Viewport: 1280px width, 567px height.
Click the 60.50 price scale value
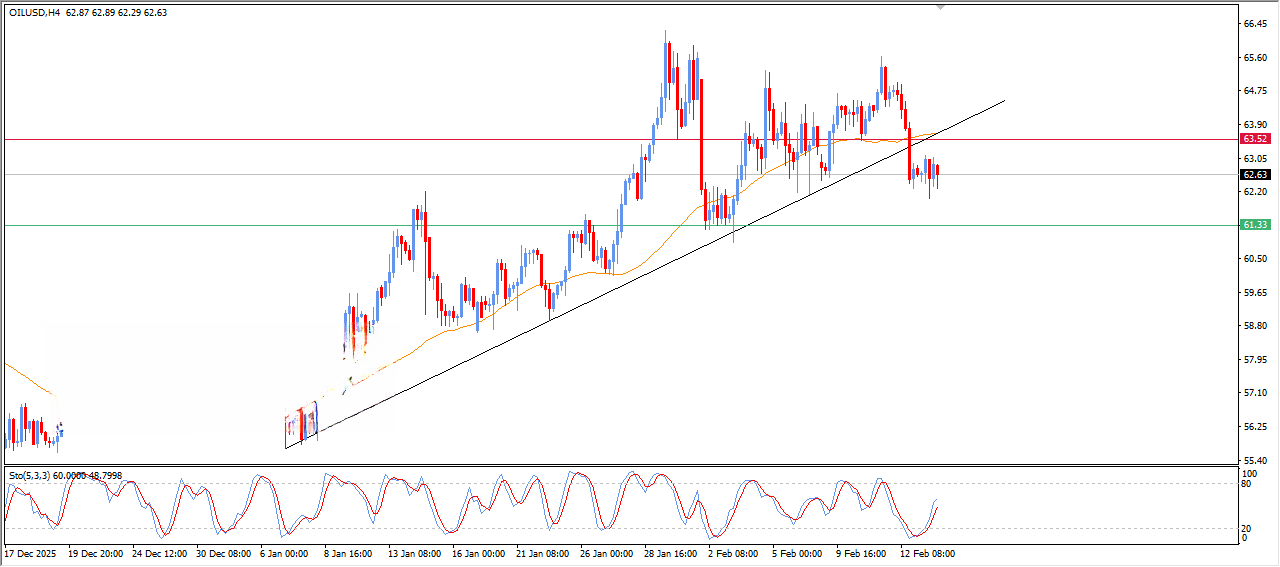1255,259
